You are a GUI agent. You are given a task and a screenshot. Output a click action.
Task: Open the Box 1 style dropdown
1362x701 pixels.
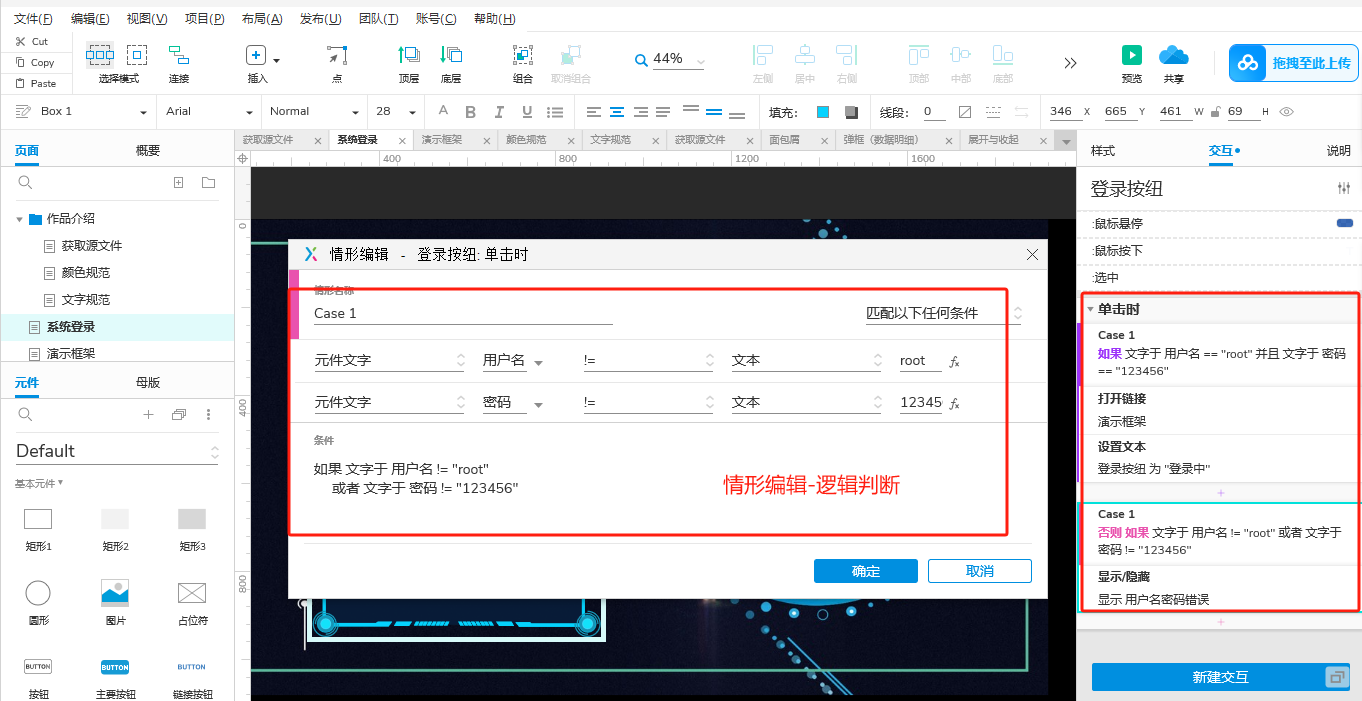point(143,112)
